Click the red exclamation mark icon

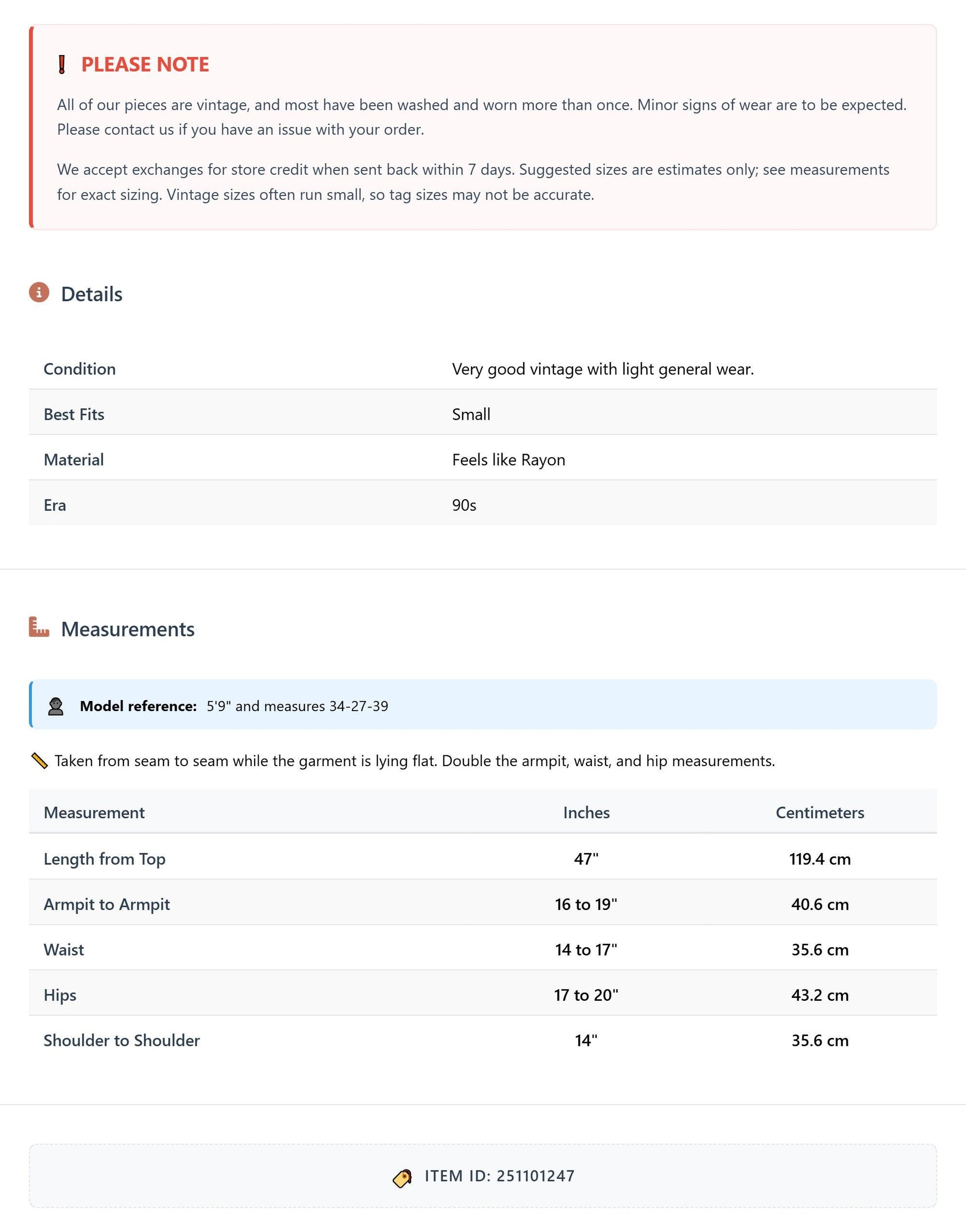pyautogui.click(x=62, y=65)
